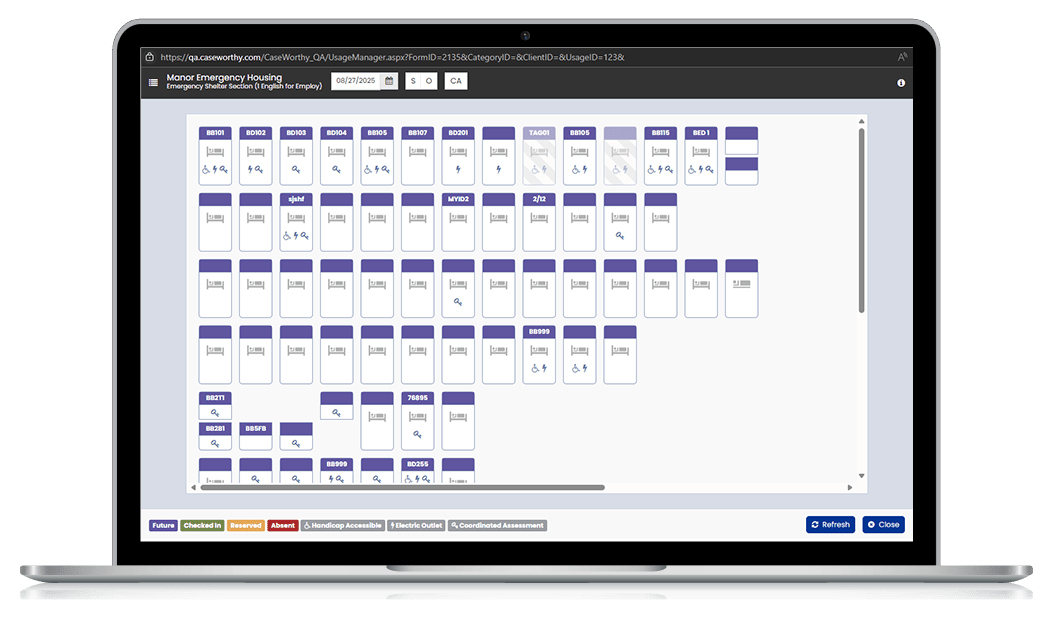Click the scroll-right arrow of bed grid

pyautogui.click(x=850, y=487)
